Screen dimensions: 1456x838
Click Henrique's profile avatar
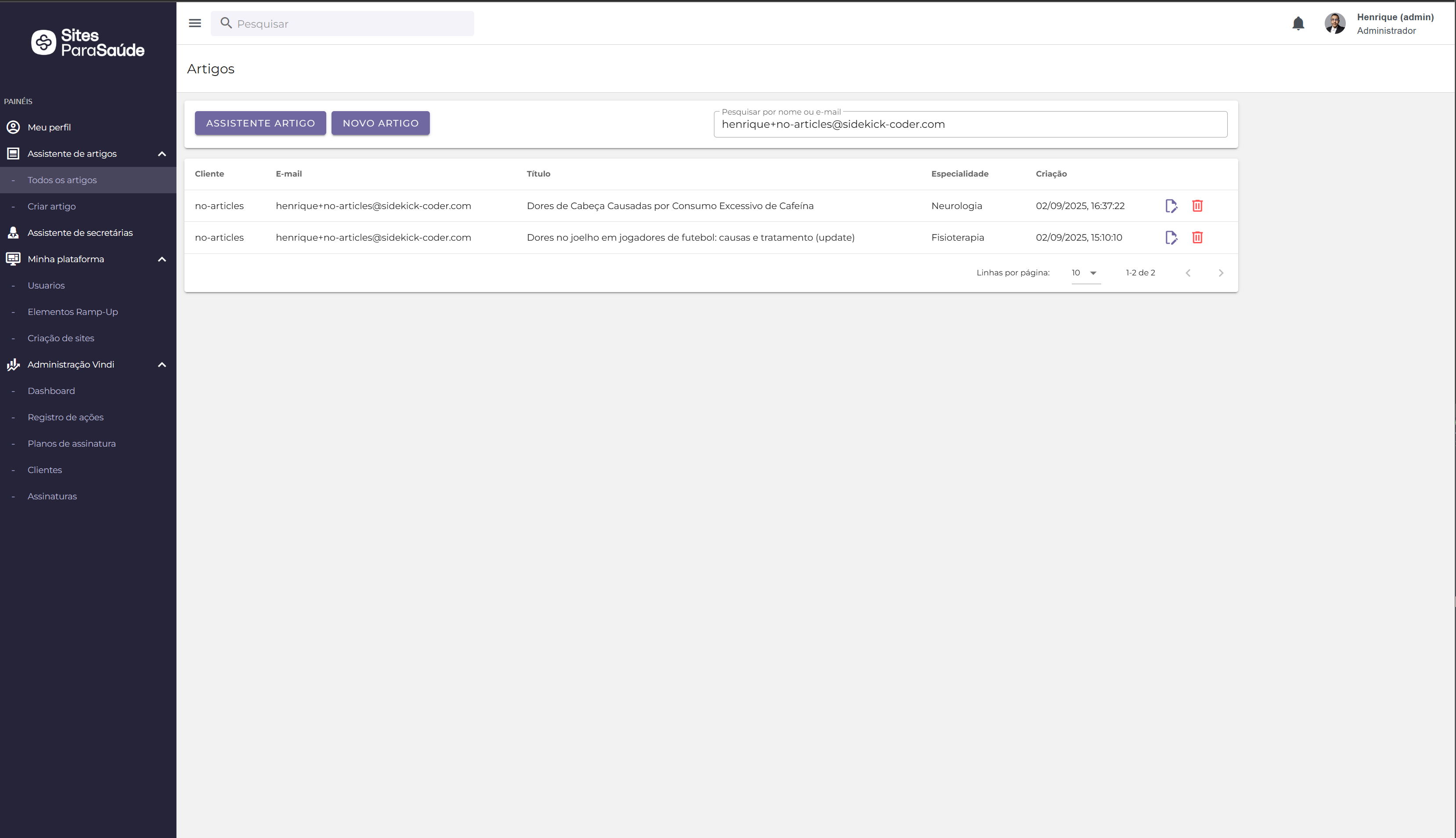(1335, 24)
